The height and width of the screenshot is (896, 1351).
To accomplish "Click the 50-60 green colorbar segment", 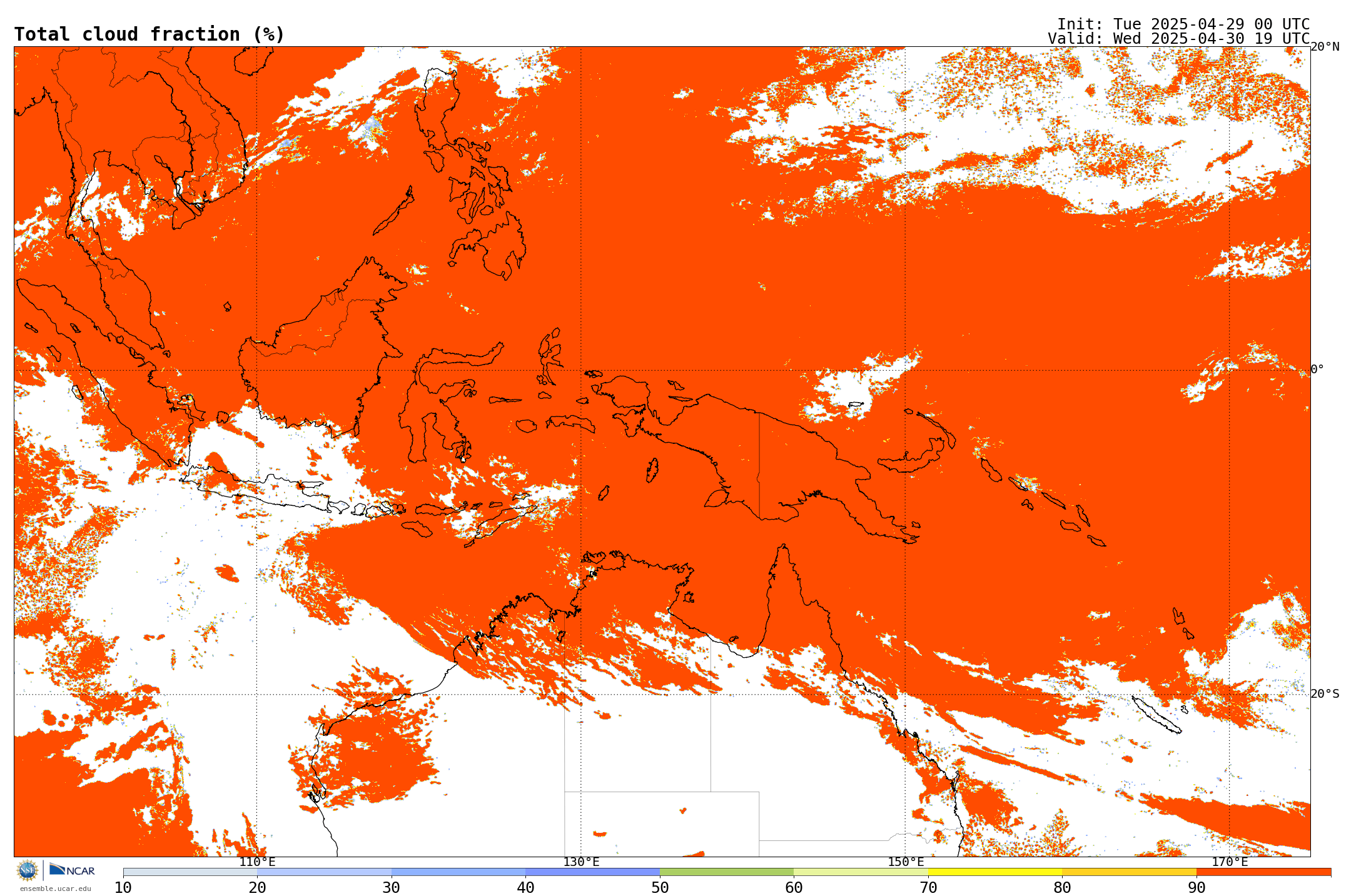I will tap(727, 872).
